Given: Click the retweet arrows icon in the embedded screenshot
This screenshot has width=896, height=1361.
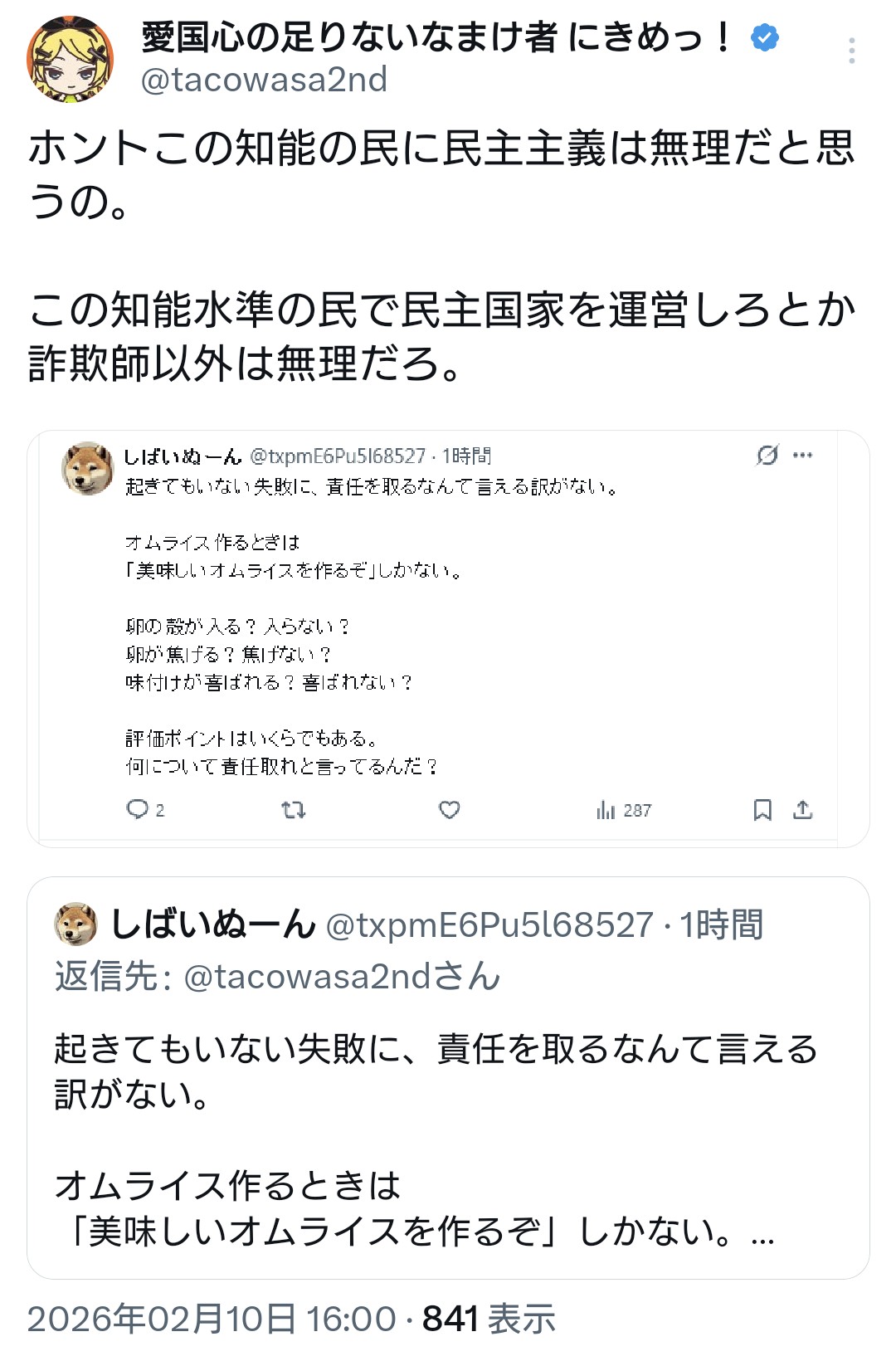Looking at the screenshot, I should pos(294,809).
